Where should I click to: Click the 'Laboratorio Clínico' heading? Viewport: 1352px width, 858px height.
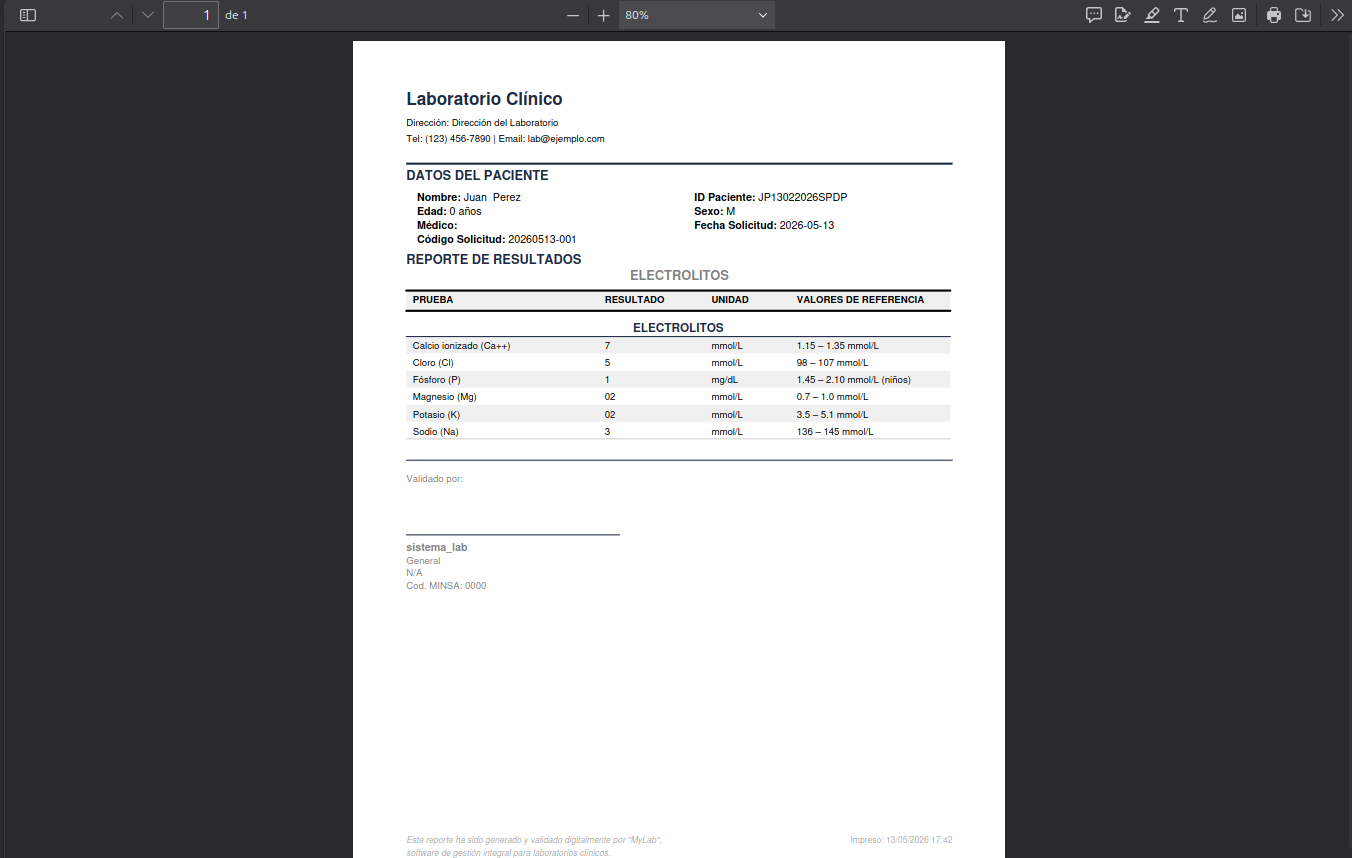pyautogui.click(x=484, y=99)
